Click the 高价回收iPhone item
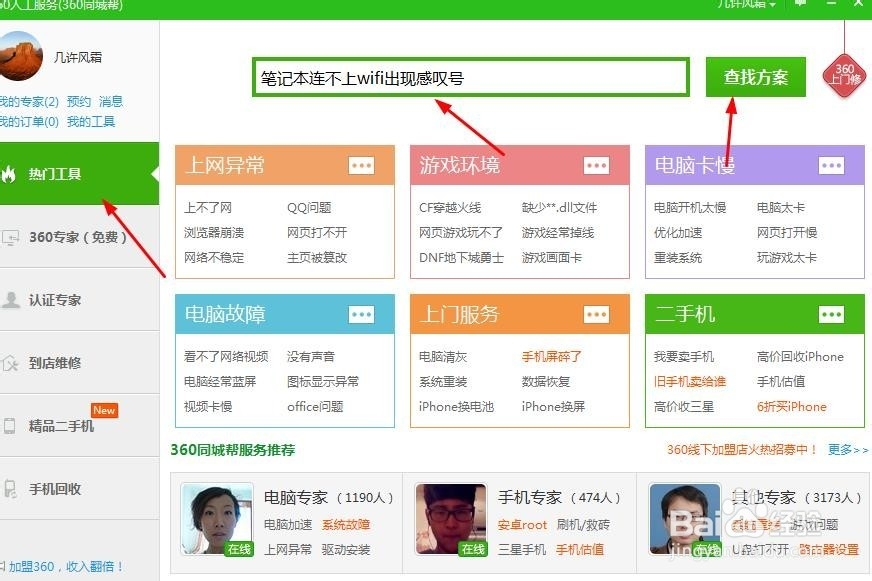872x581 pixels. pos(800,356)
